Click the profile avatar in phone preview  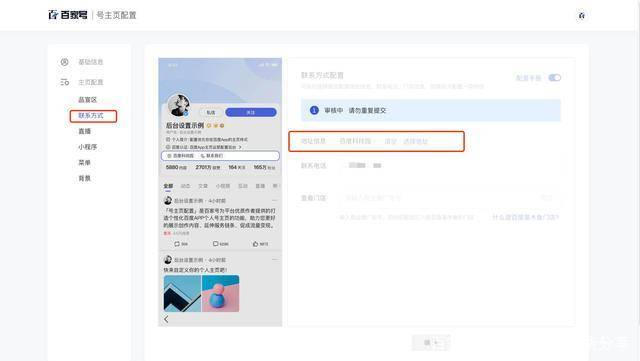179,105
